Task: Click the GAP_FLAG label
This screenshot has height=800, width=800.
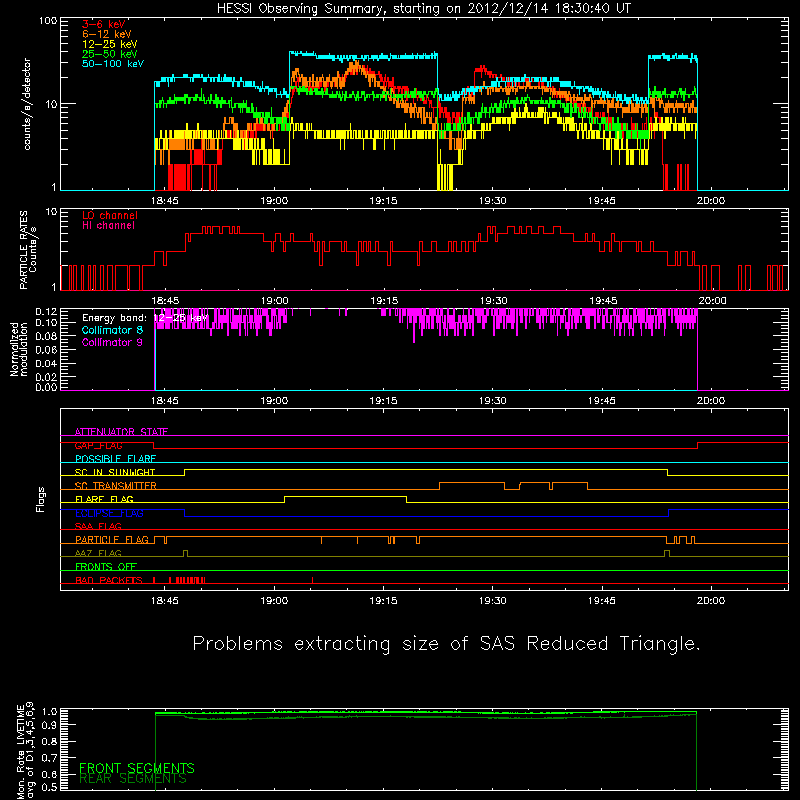Action: [x=98, y=445]
